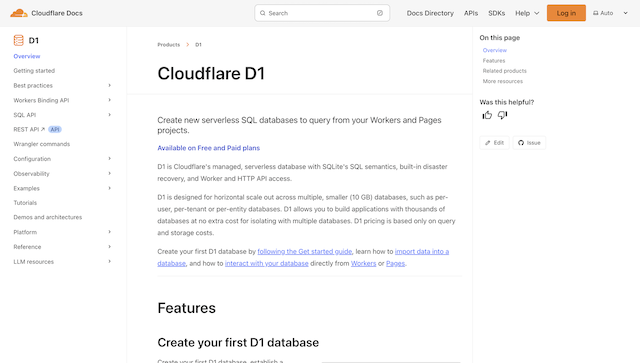Screen dimensions: 640x363
Task: Open SDKs in top navigation
Action: 496,13
